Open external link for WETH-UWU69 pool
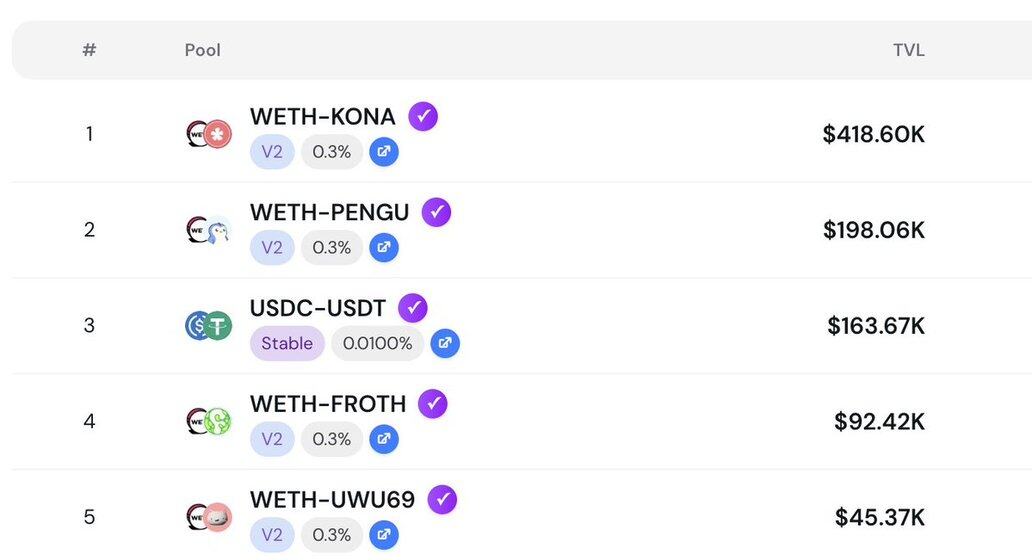 (x=383, y=535)
